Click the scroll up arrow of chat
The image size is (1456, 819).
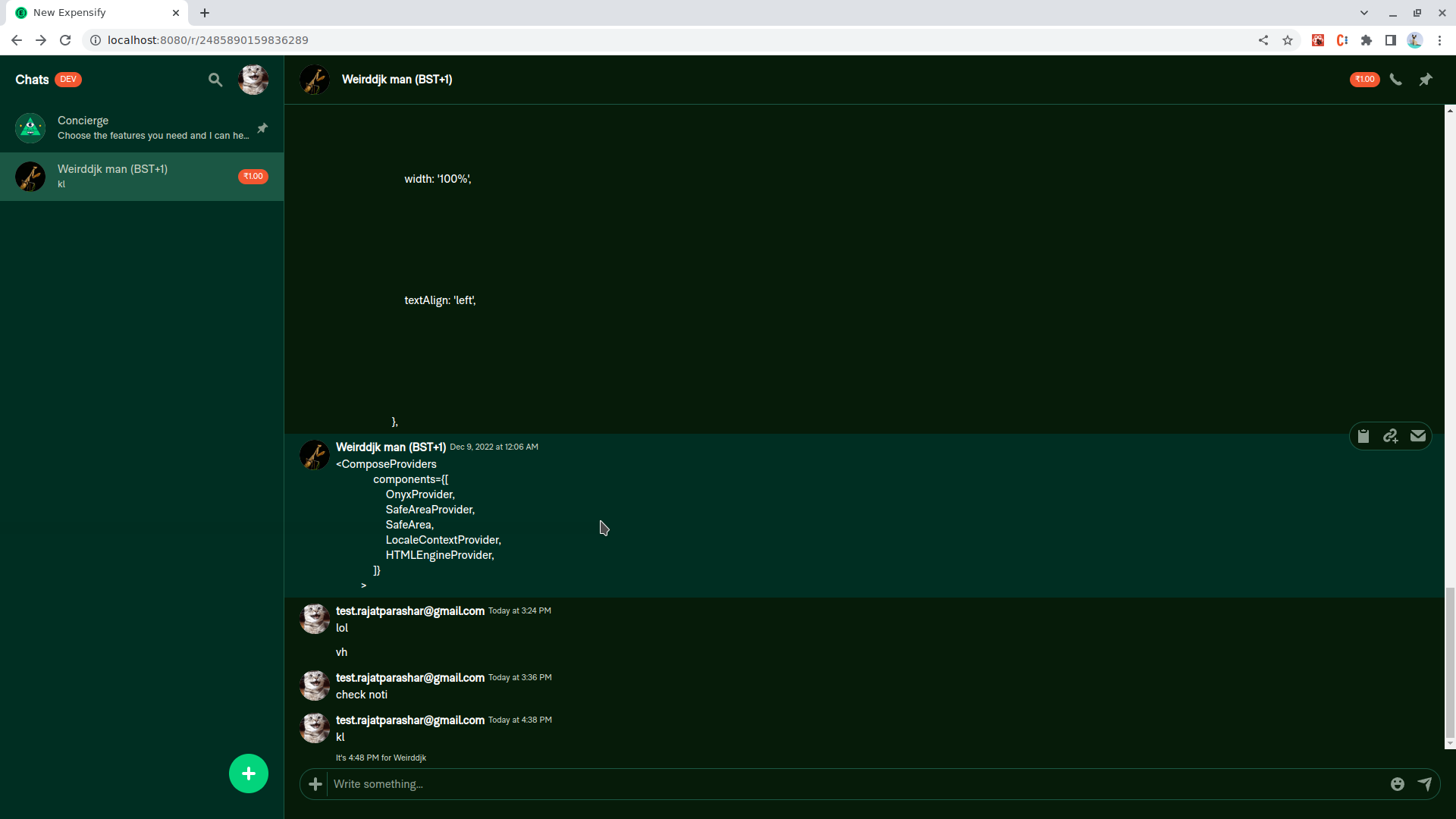1450,111
